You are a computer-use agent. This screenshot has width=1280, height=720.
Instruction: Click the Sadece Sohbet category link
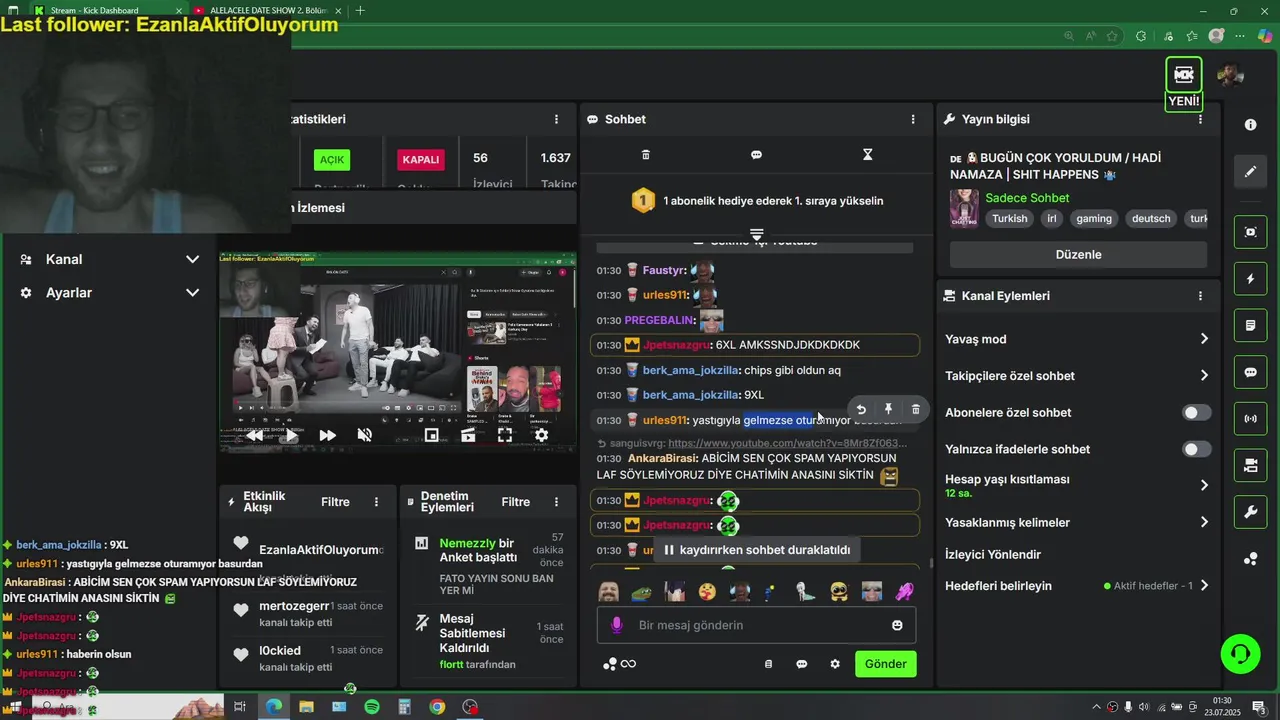pyautogui.click(x=1027, y=198)
